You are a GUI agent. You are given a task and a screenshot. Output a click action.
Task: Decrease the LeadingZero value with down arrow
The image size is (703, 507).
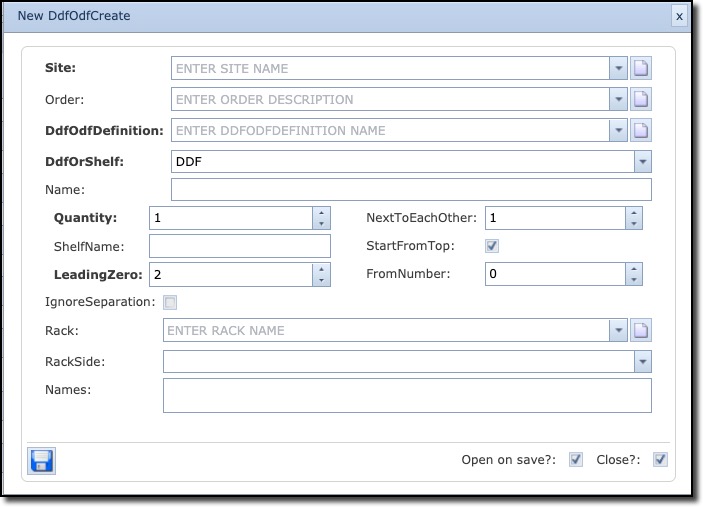(x=320, y=280)
